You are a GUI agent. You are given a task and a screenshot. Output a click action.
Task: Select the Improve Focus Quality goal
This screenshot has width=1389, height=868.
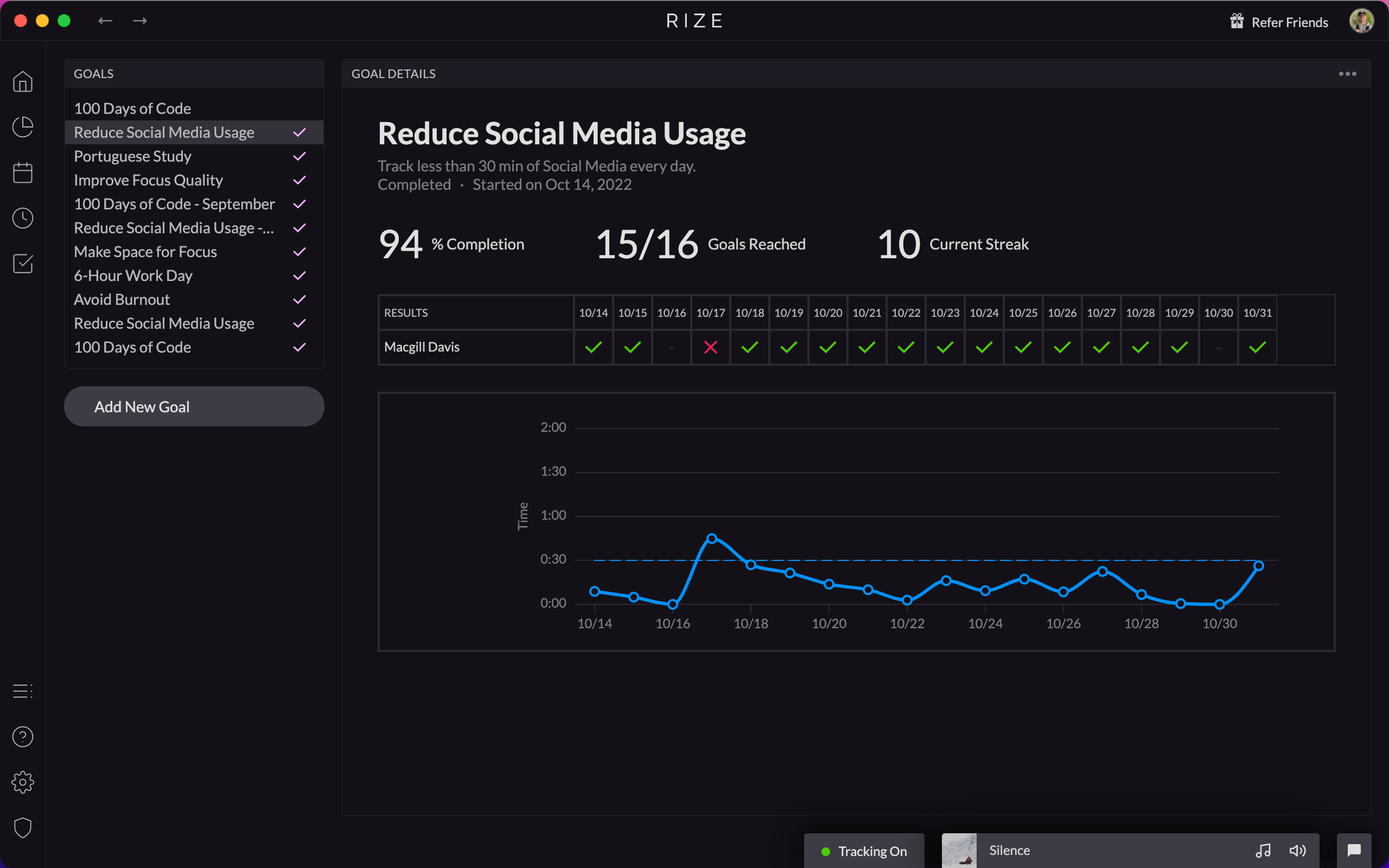194,180
